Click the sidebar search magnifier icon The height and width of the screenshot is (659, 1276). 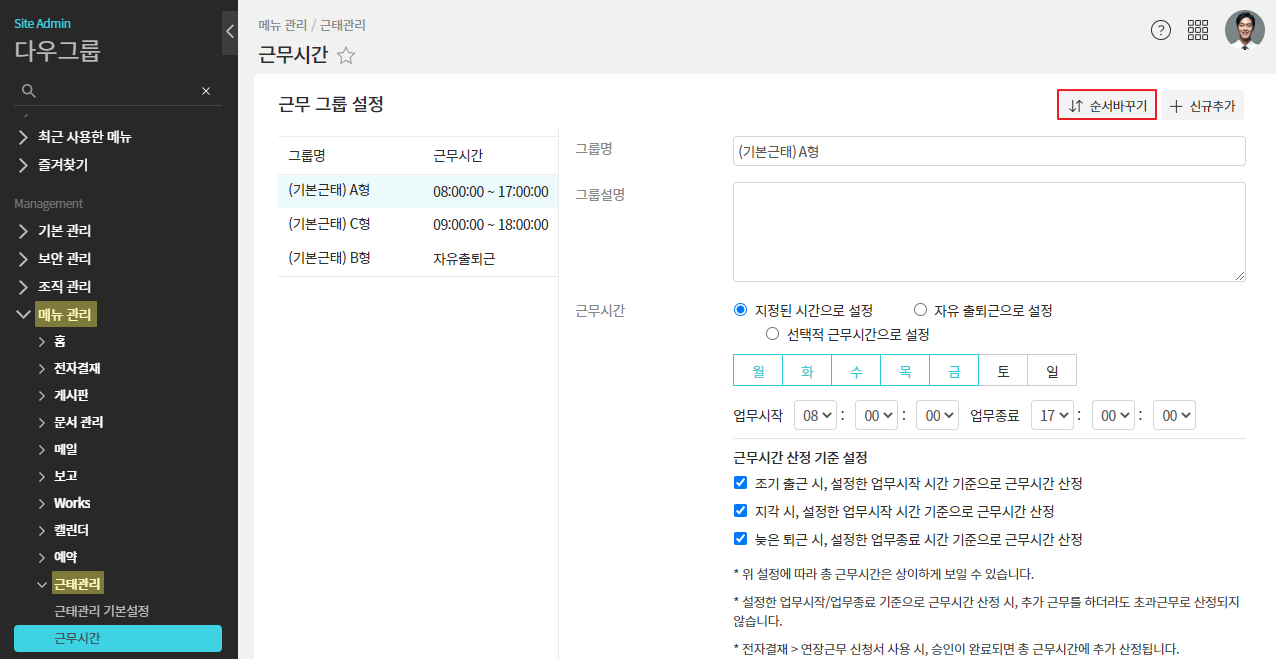[x=29, y=91]
